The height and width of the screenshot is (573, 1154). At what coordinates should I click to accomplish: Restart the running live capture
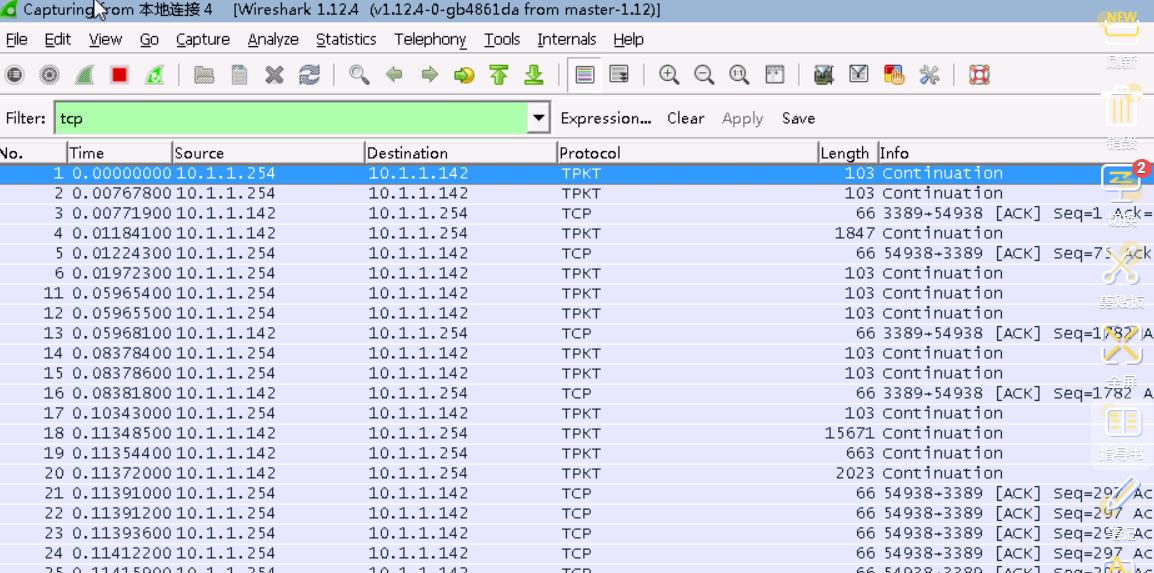pyautogui.click(x=155, y=74)
